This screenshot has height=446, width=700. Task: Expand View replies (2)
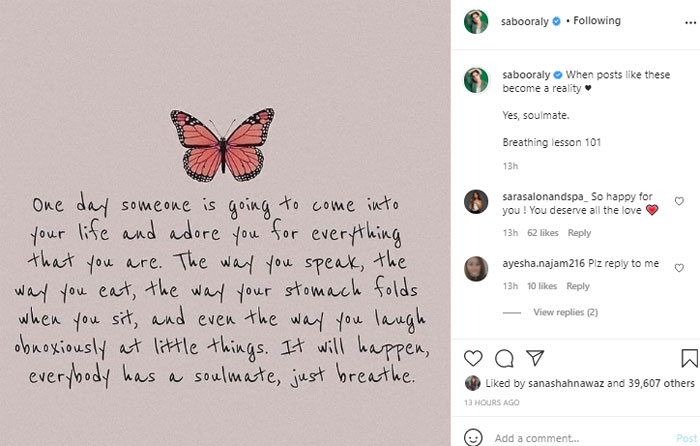click(x=565, y=312)
